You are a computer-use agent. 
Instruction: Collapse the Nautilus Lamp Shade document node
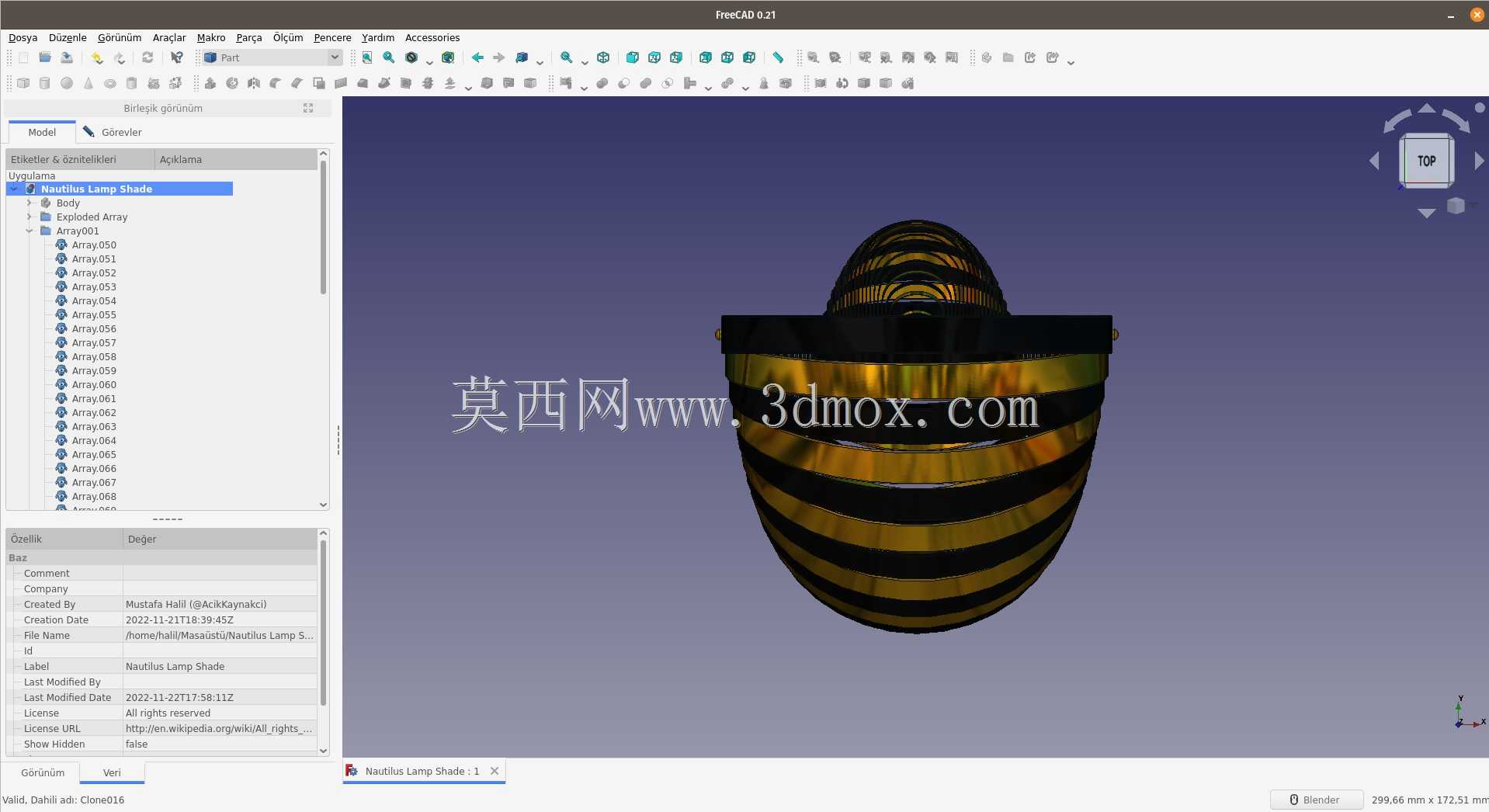pyautogui.click(x=14, y=189)
